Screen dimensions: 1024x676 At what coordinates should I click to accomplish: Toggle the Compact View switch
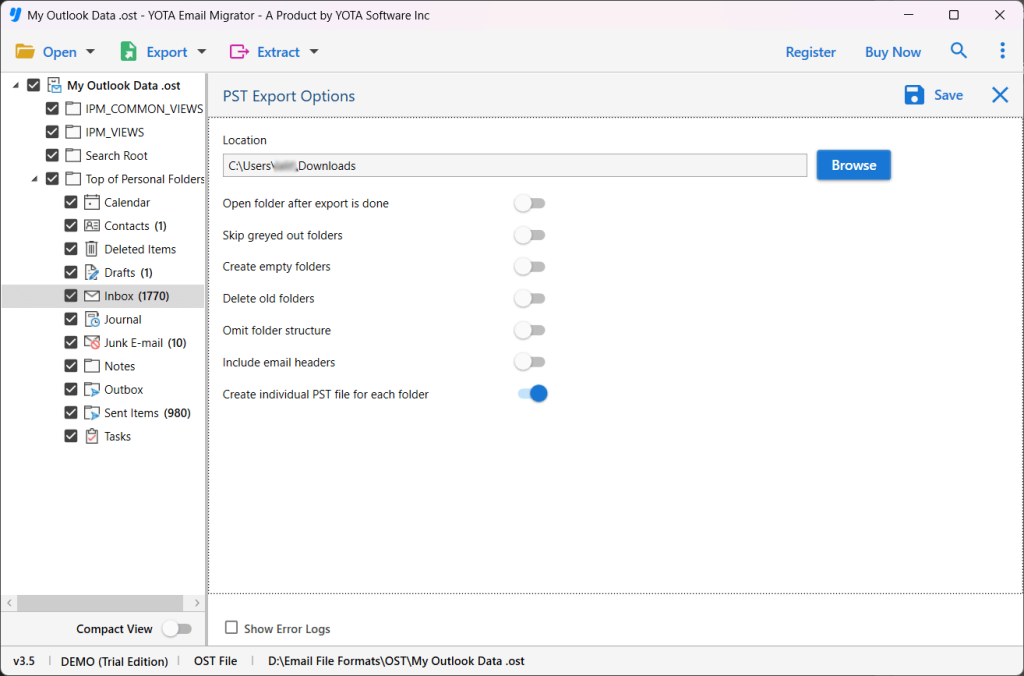[177, 629]
